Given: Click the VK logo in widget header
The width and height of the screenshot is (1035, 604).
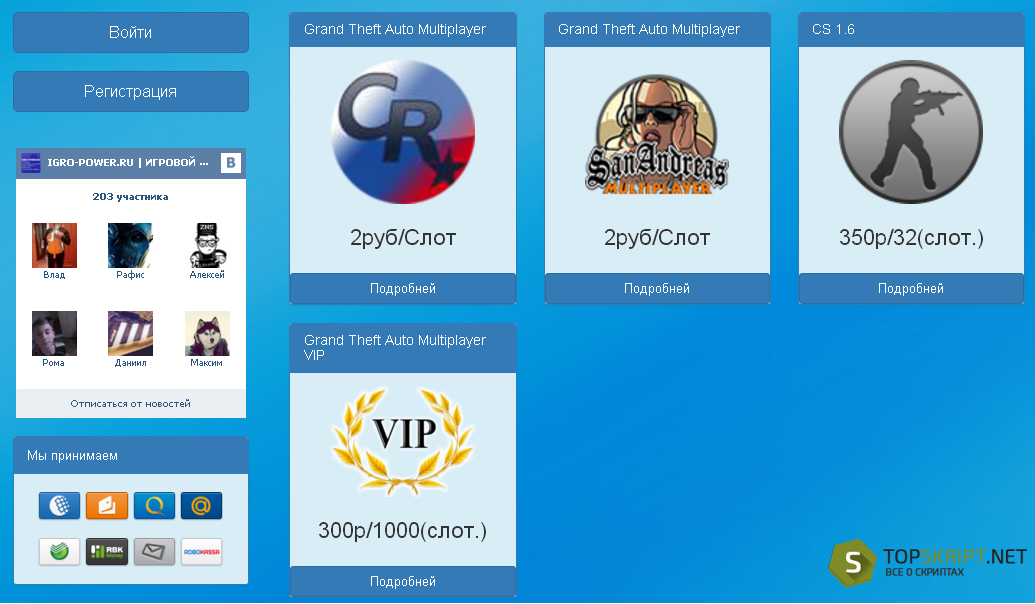Looking at the screenshot, I should click(x=230, y=162).
